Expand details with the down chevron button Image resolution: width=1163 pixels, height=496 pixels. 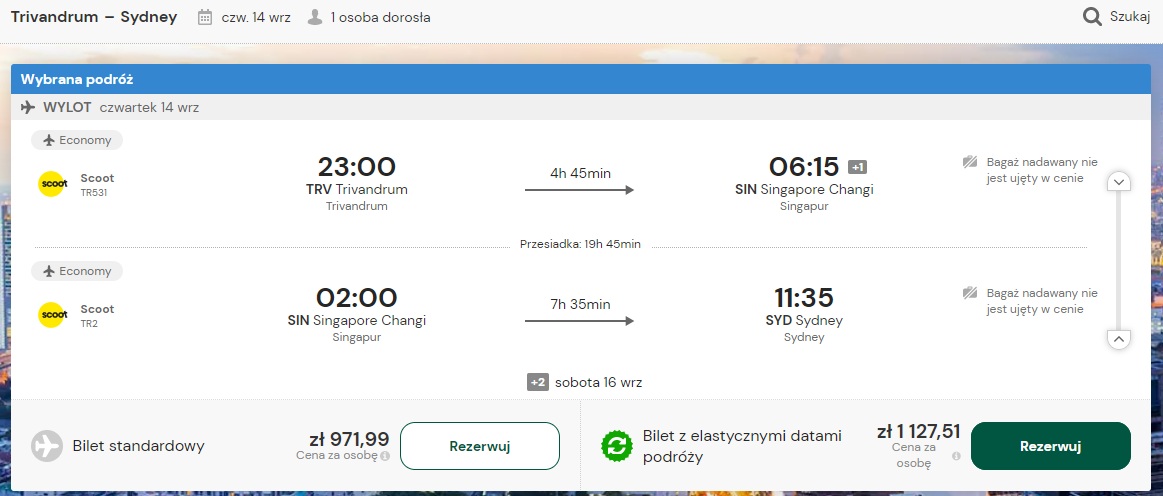tap(1119, 181)
